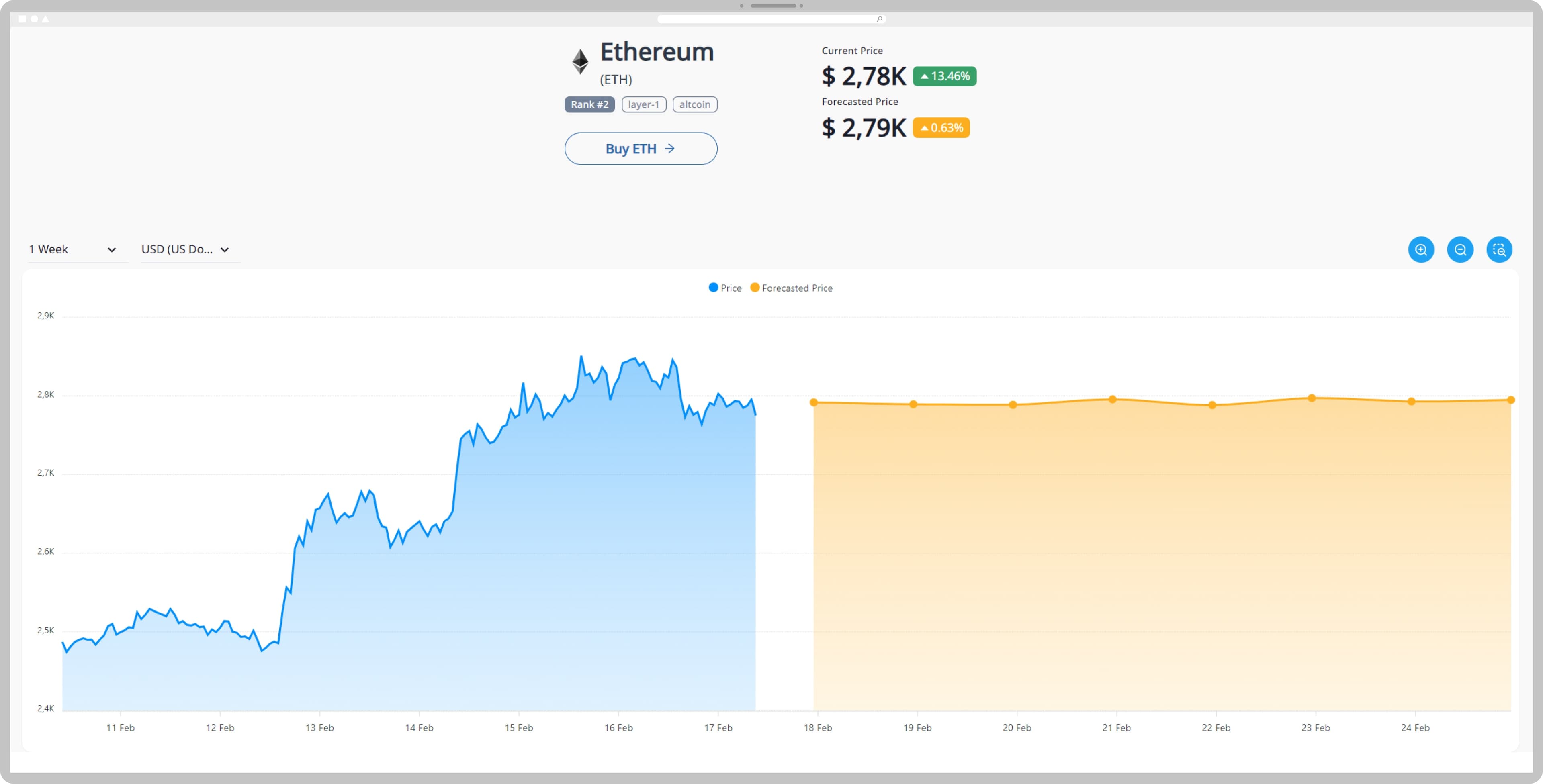1543x784 pixels.
Task: Click the 24 Feb forecast data point
Action: (1411, 401)
